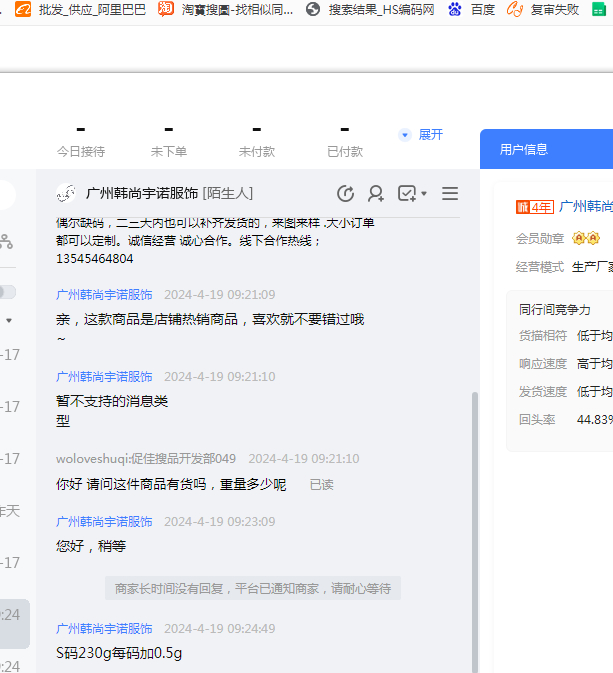Select the conversation item ending :24 in left list
Viewport: 613px width, 673px height.
tap(14, 614)
